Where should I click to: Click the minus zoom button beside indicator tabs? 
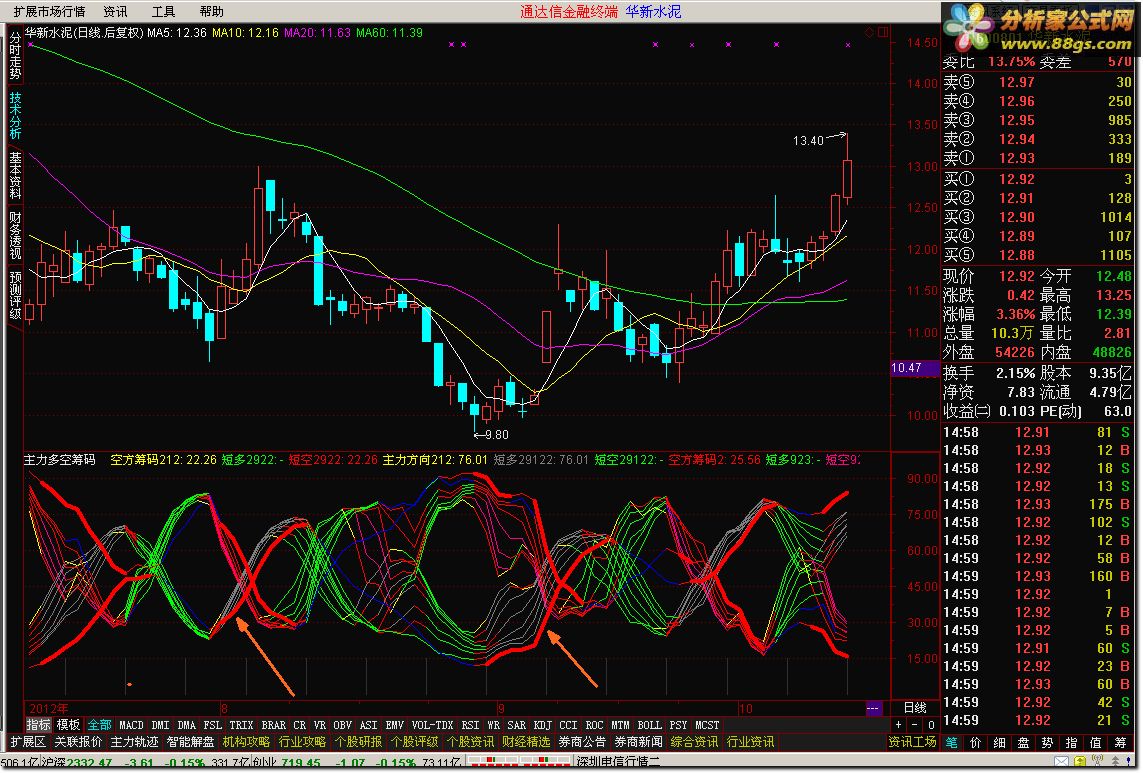coord(915,725)
